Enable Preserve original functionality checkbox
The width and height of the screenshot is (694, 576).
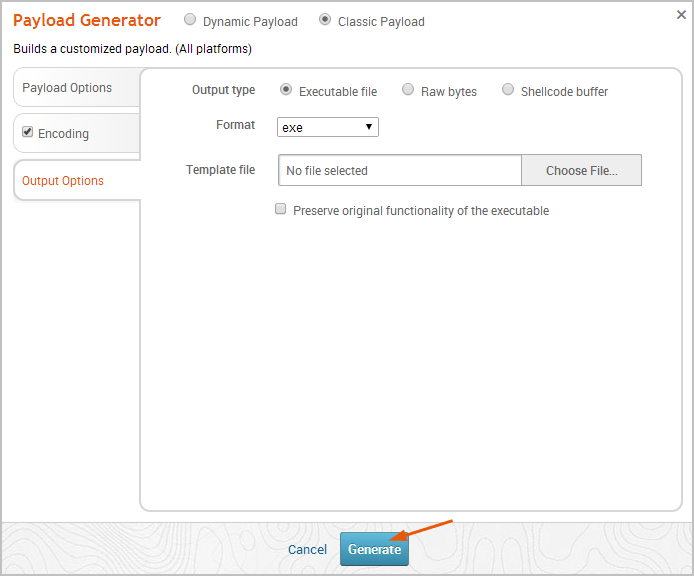click(x=281, y=210)
